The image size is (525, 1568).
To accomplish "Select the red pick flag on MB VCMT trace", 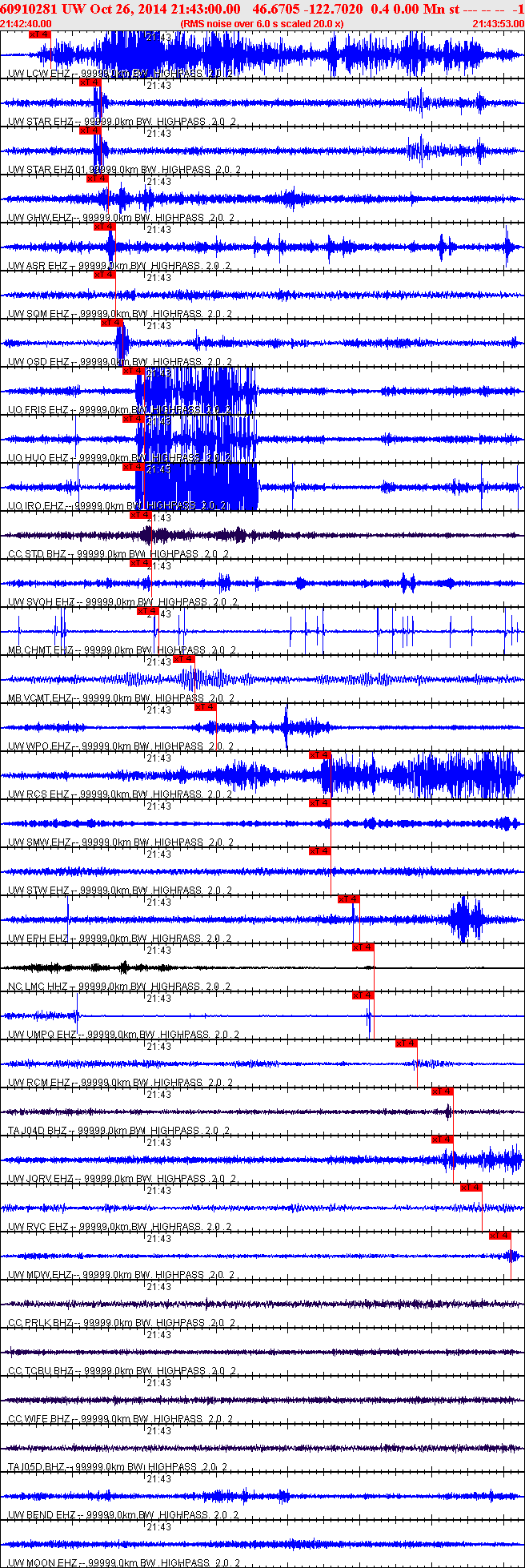I will coord(184,658).
